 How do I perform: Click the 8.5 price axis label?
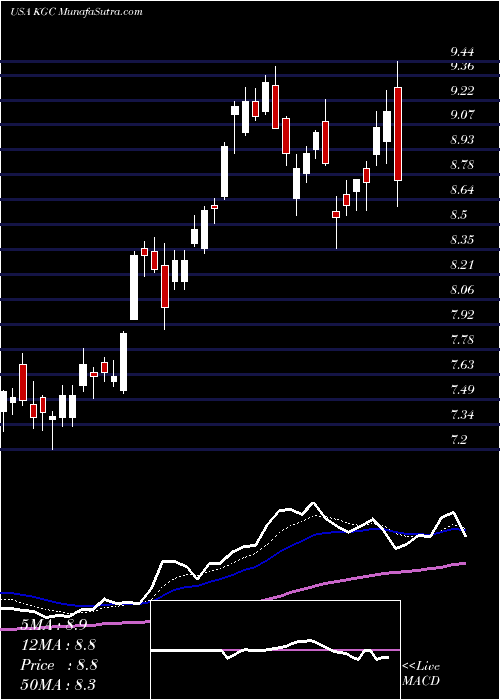[458, 215]
